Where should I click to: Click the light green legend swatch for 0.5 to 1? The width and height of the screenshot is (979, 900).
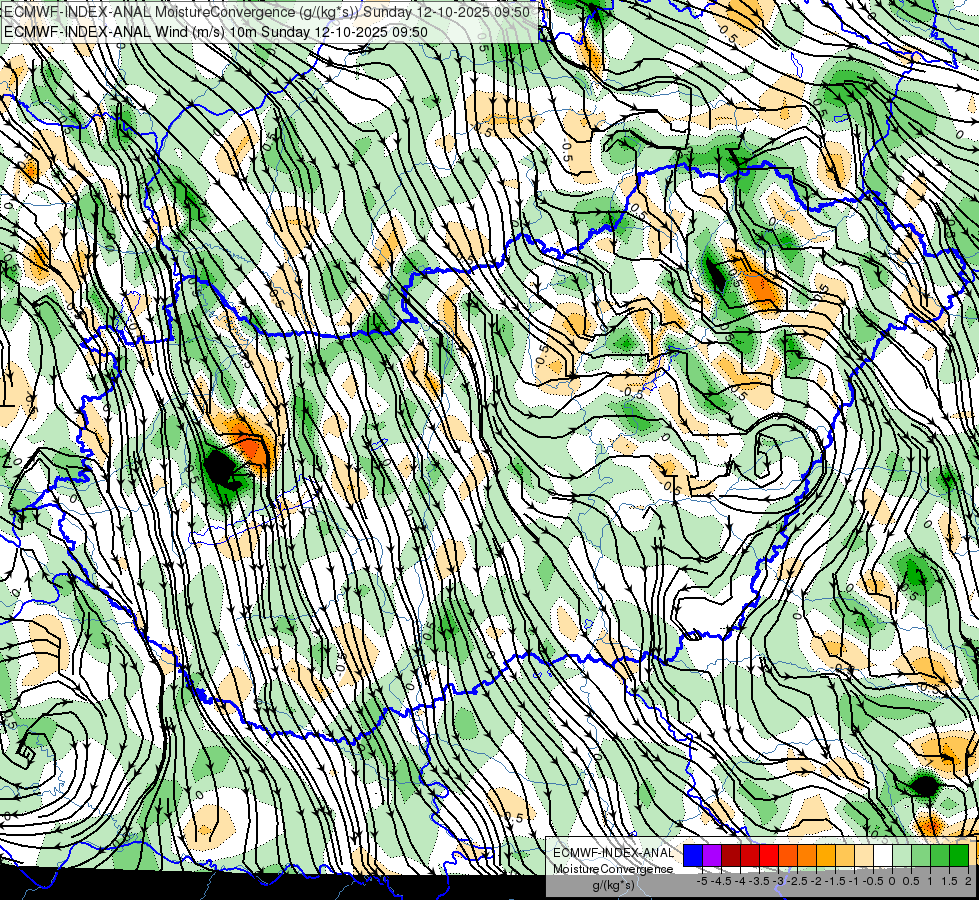(921, 856)
